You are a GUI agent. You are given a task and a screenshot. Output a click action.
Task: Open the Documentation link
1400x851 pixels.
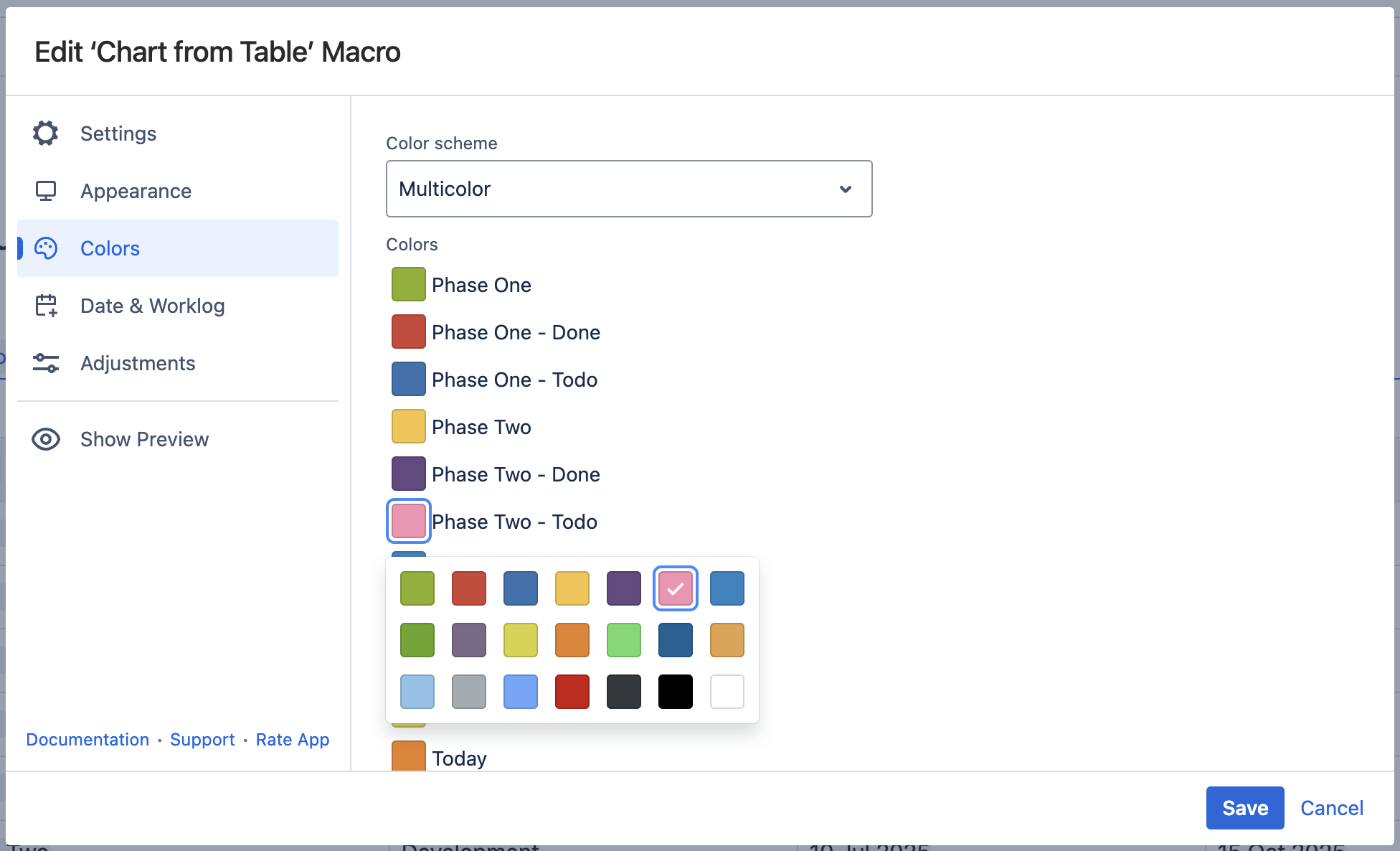87,740
